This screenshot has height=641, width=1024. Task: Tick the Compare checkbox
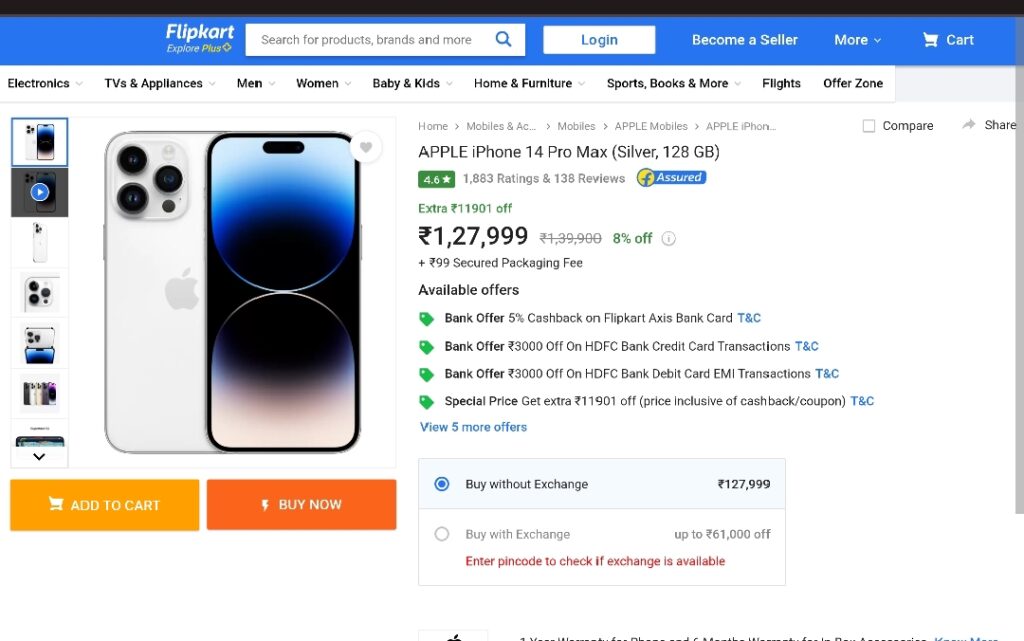(x=869, y=125)
